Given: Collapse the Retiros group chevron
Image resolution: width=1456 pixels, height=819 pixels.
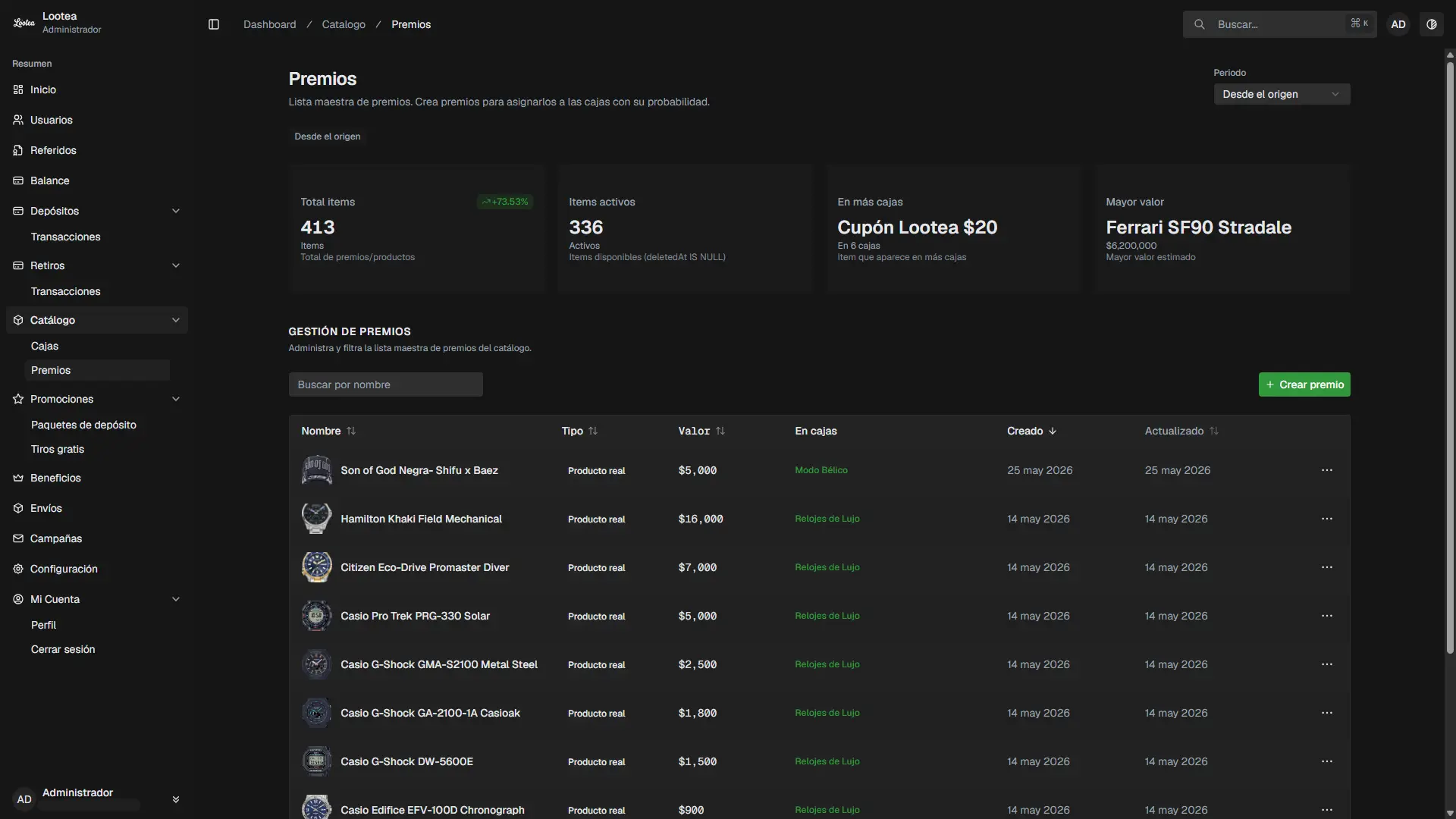Looking at the screenshot, I should (176, 265).
